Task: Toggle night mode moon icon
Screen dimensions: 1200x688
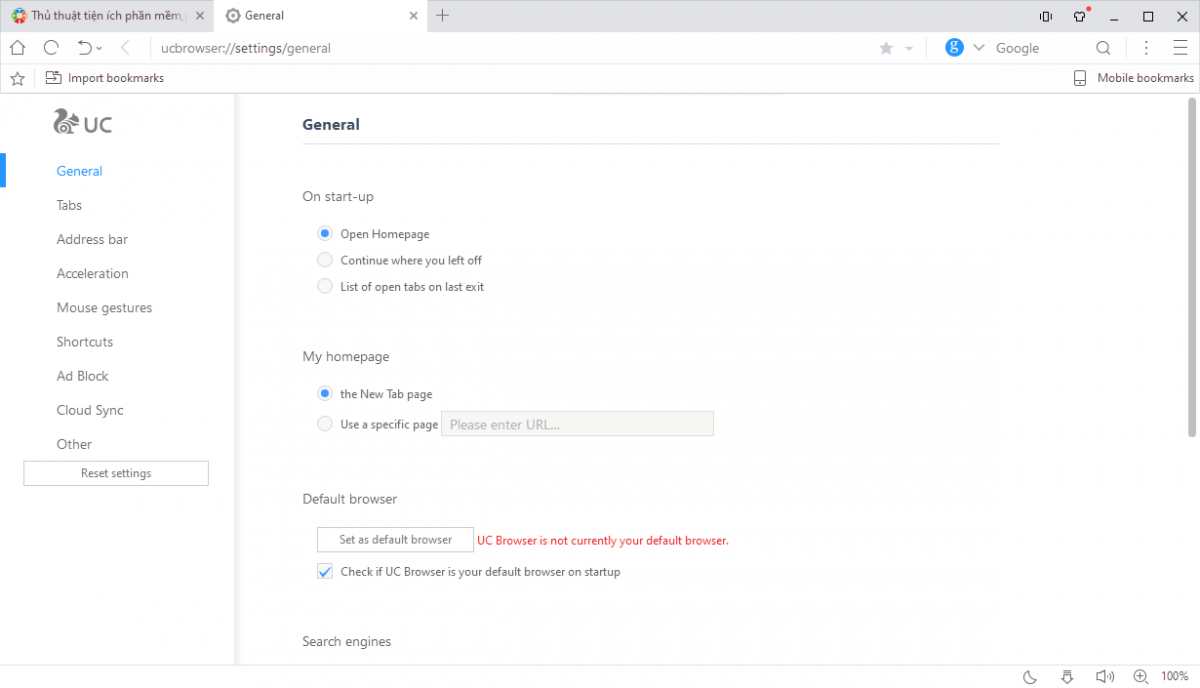Action: (1031, 676)
